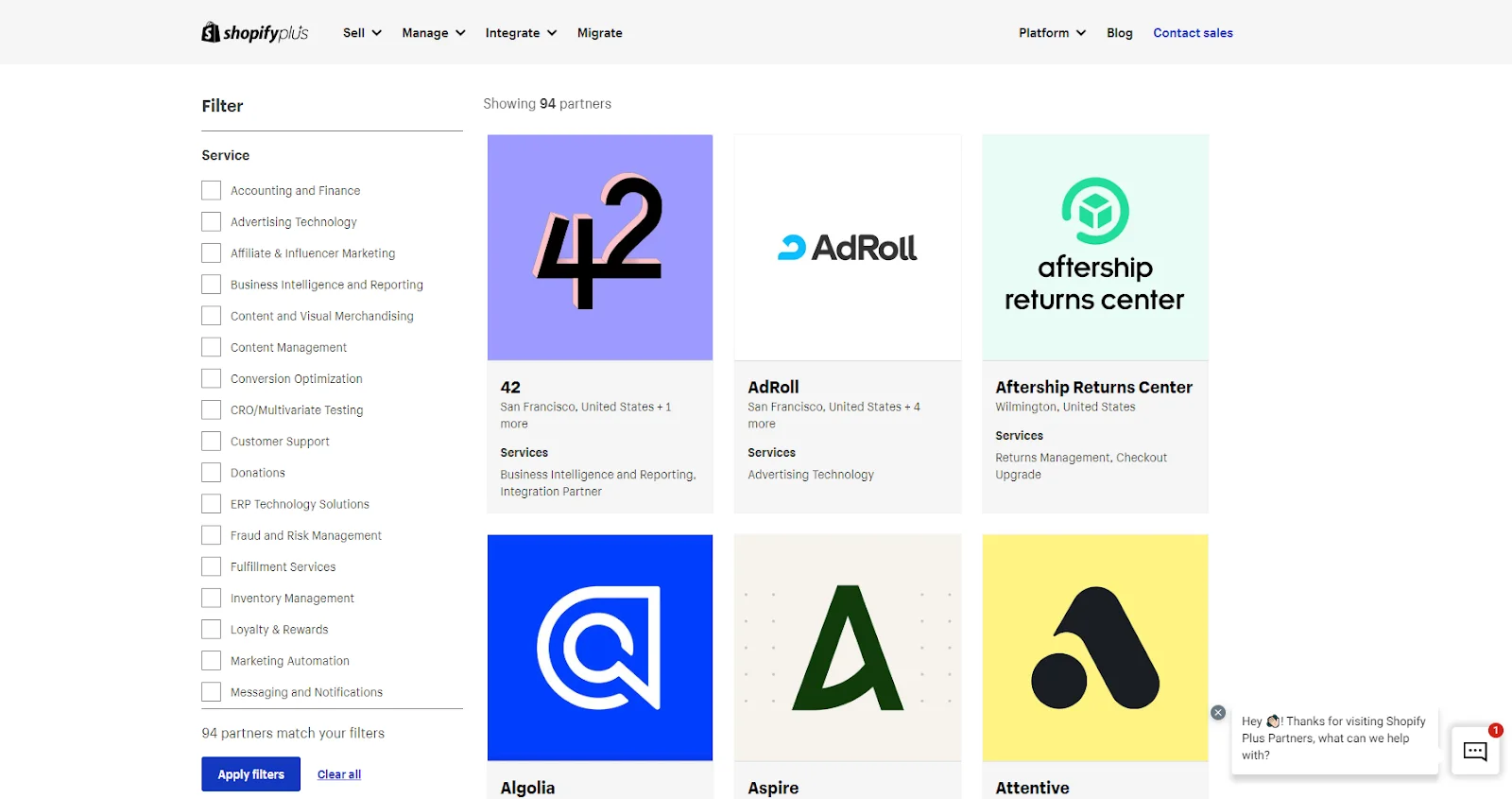Tick the Conversion Optimization checkbox
1512x799 pixels.
211,378
